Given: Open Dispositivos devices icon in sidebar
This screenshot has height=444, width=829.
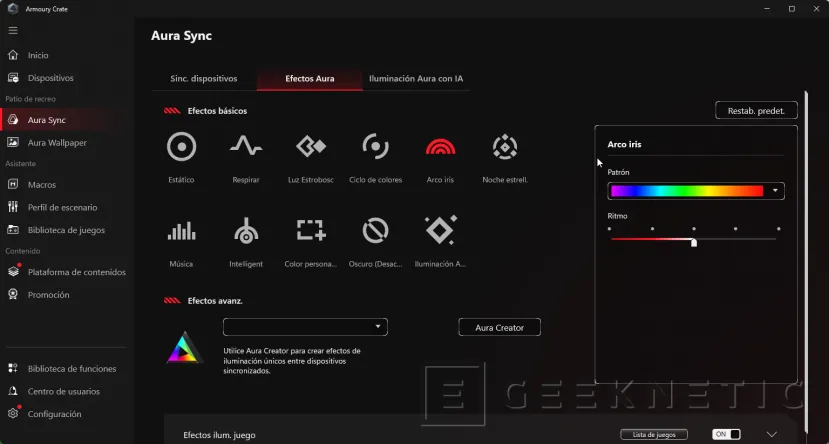Looking at the screenshot, I should click(x=13, y=78).
